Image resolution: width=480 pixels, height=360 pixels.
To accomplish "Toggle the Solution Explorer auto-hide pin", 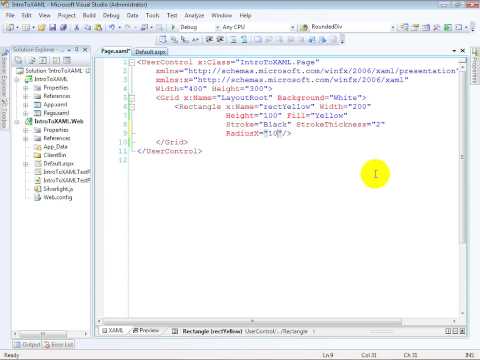I will [x=77, y=50].
